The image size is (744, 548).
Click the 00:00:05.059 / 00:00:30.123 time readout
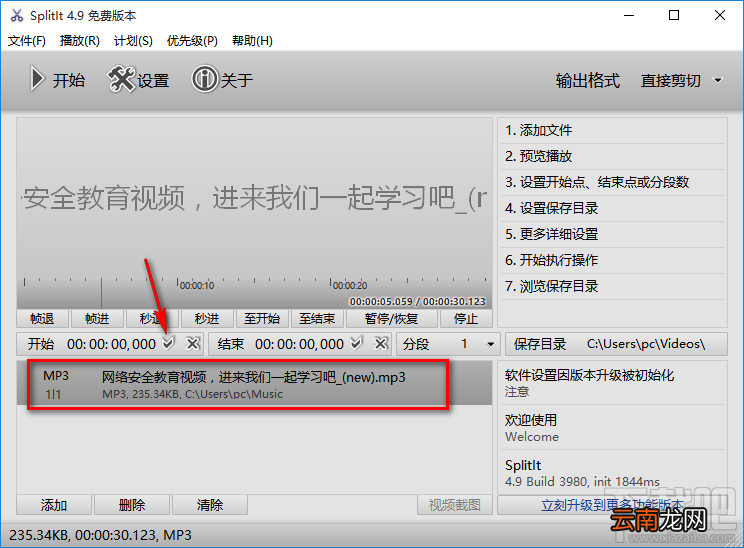pyautogui.click(x=418, y=302)
